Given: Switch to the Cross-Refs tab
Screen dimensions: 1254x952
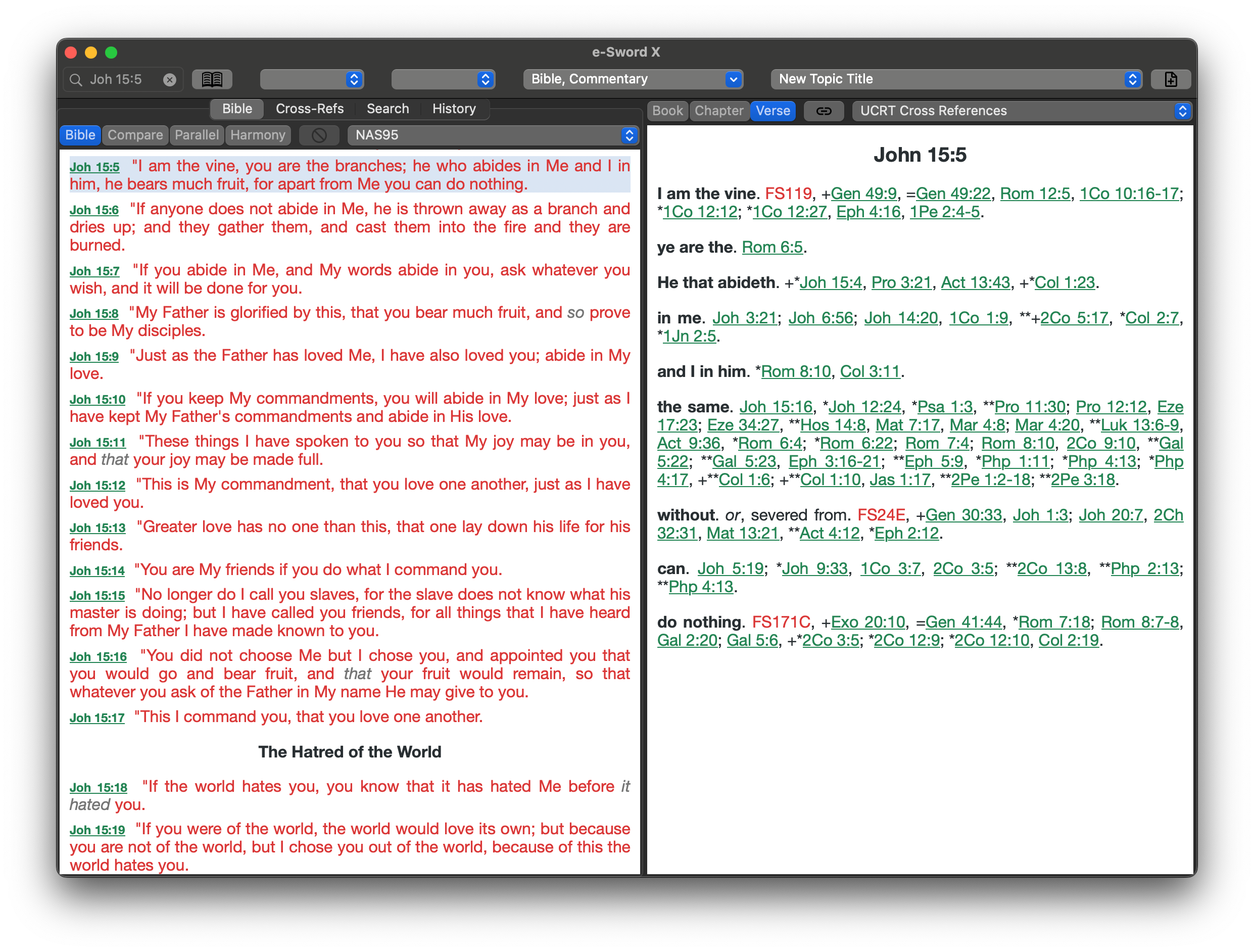Looking at the screenshot, I should point(310,109).
